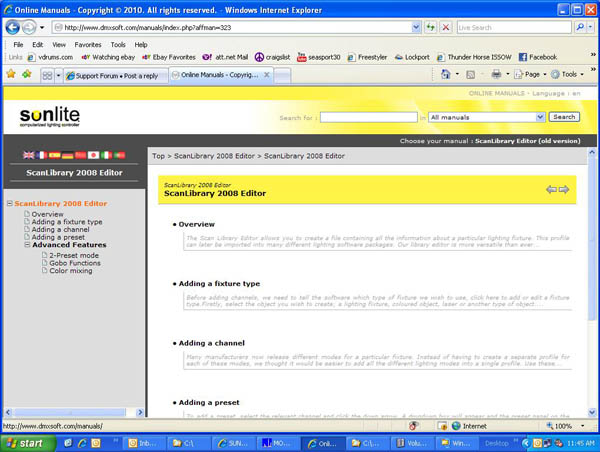Image resolution: width=600 pixels, height=452 pixels.
Task: Go back with the browser Back arrow
Action: pyautogui.click(x=13, y=28)
